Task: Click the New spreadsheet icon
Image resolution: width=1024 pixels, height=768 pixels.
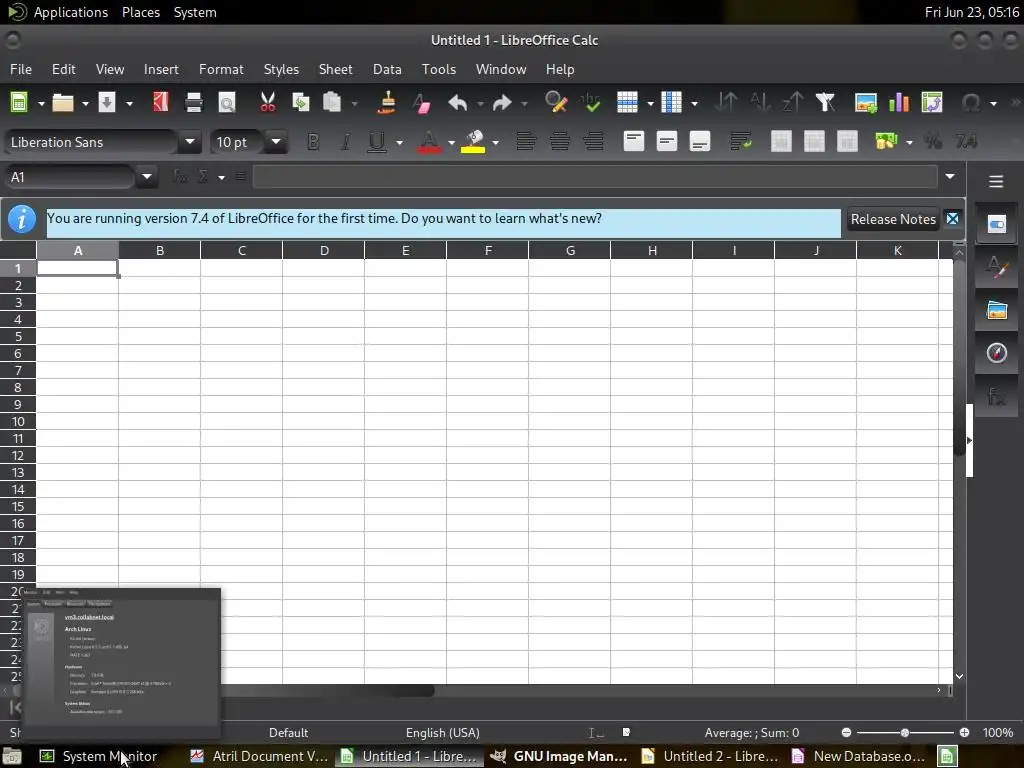Action: click(19, 103)
